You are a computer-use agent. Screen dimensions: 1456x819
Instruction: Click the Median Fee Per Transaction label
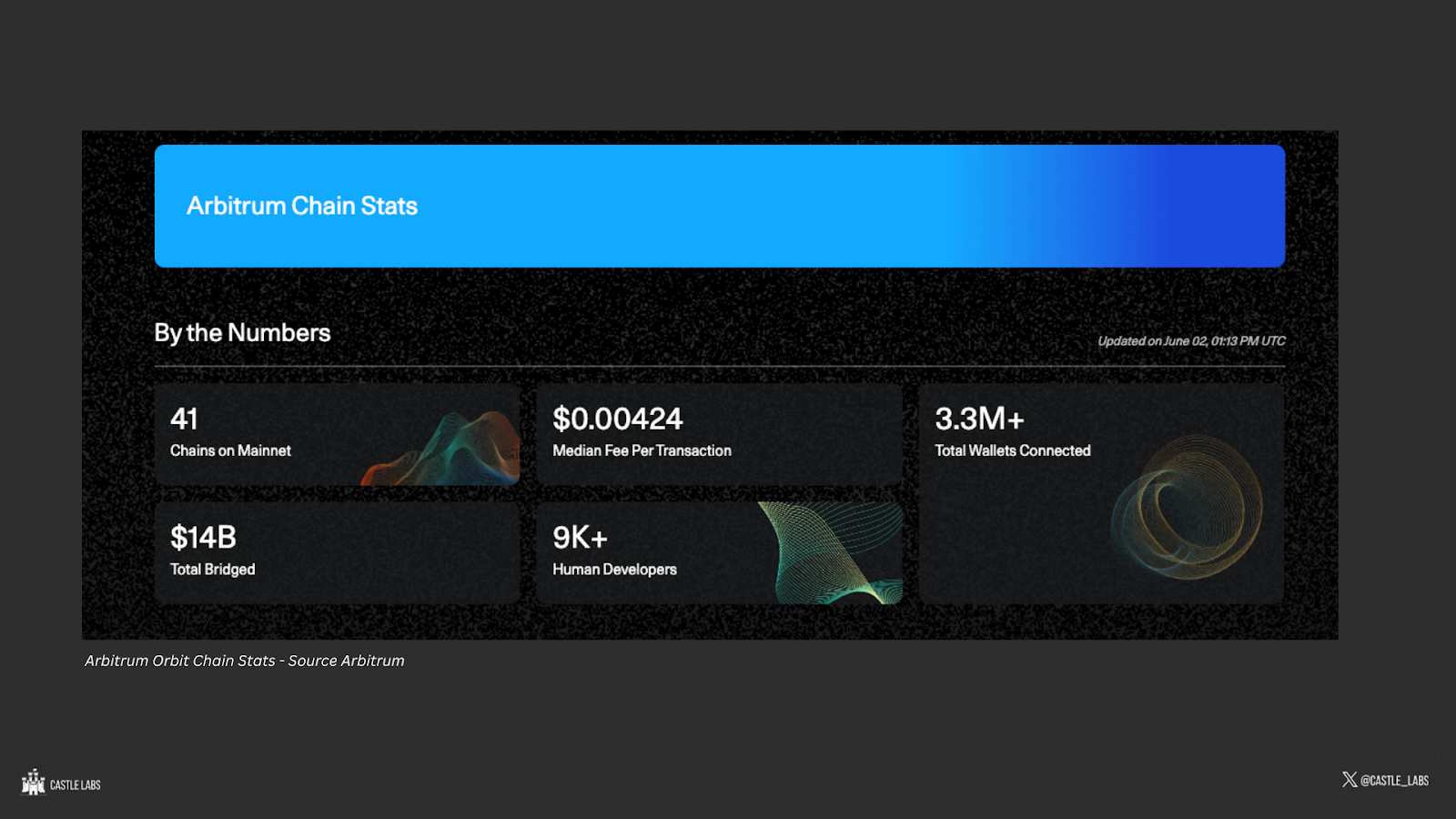(x=642, y=450)
